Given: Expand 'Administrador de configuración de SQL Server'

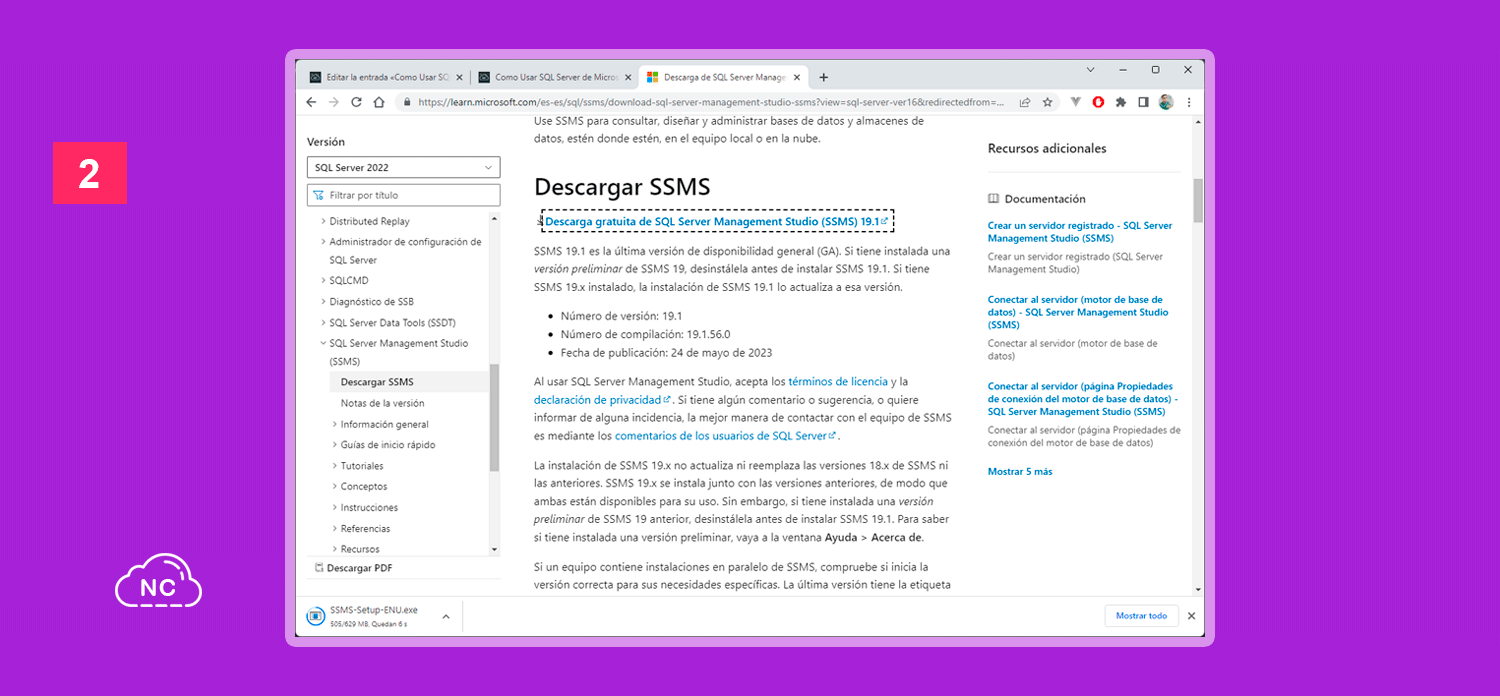Looking at the screenshot, I should (323, 242).
